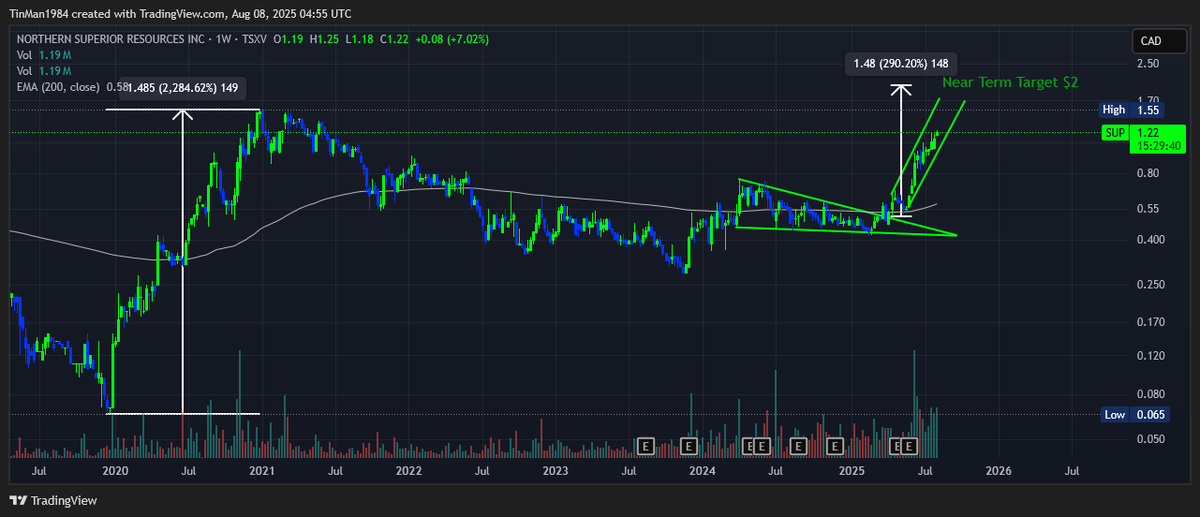Click the 2025 label on time axis
Image resolution: width=1200 pixels, height=517 pixels.
point(851,470)
